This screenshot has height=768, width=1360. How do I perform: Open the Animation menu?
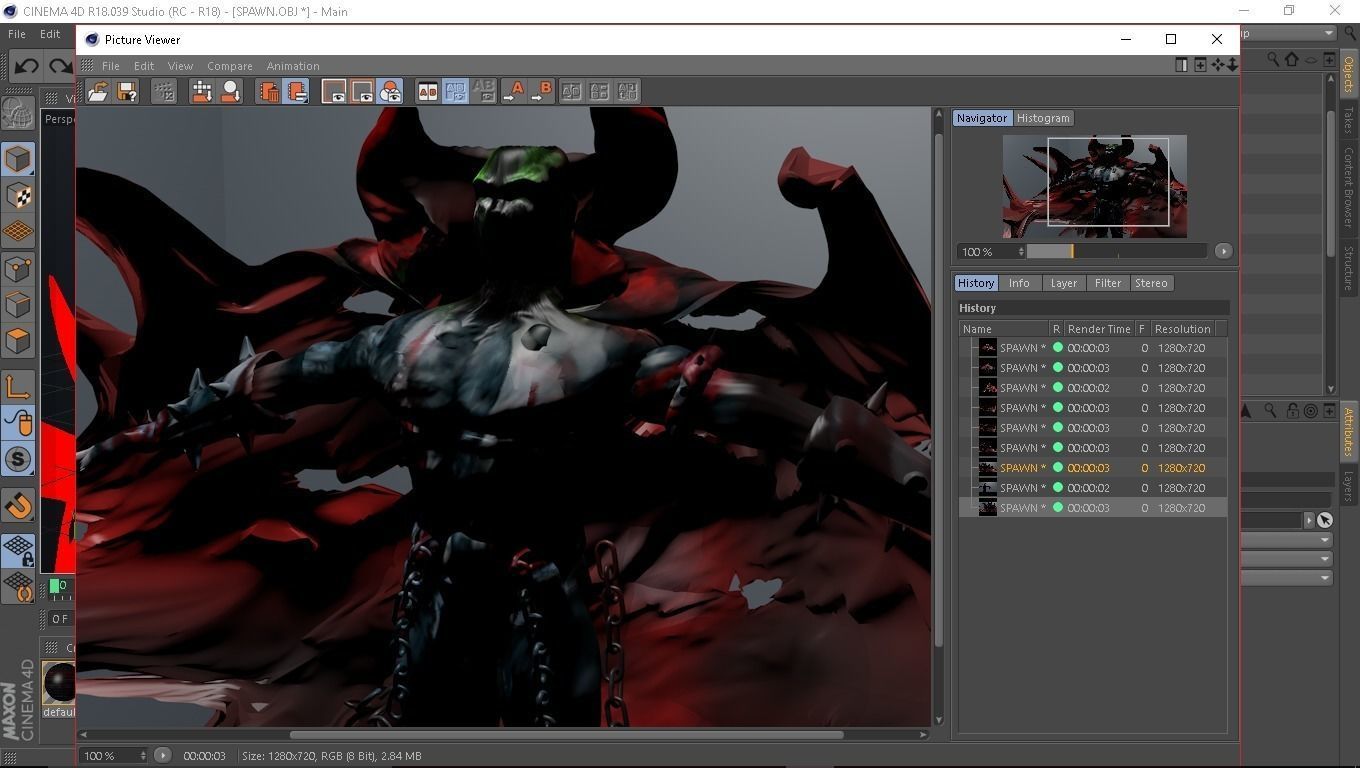click(293, 66)
